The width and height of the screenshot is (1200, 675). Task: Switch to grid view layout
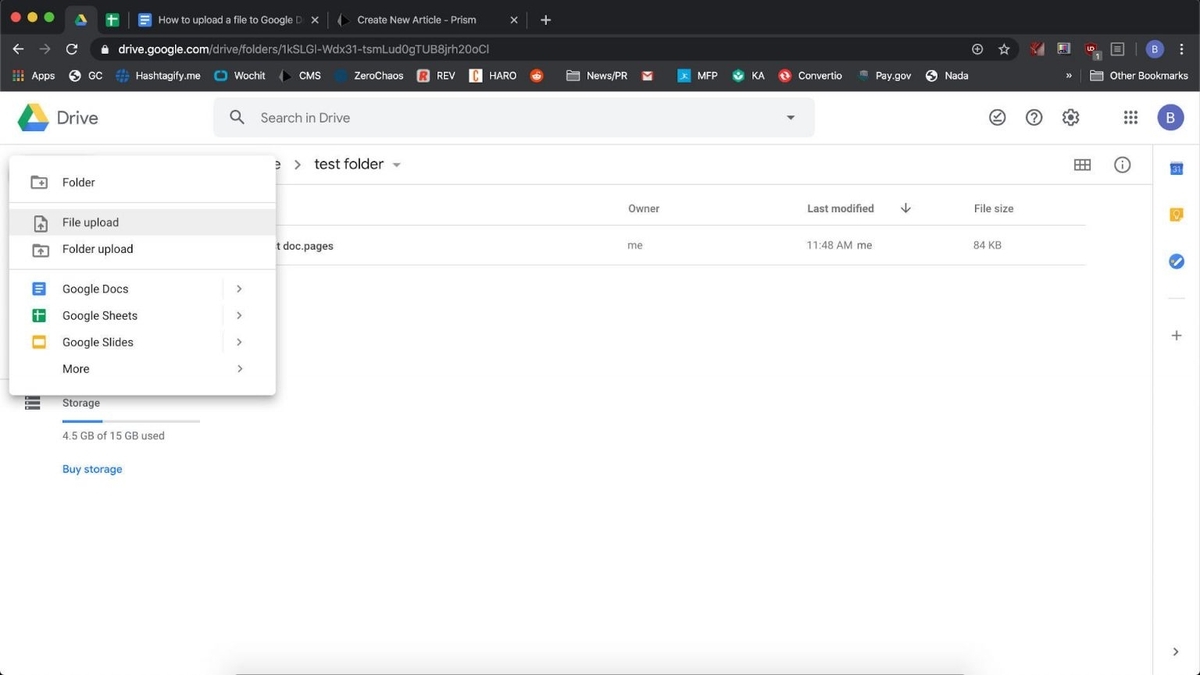[x=1082, y=164]
